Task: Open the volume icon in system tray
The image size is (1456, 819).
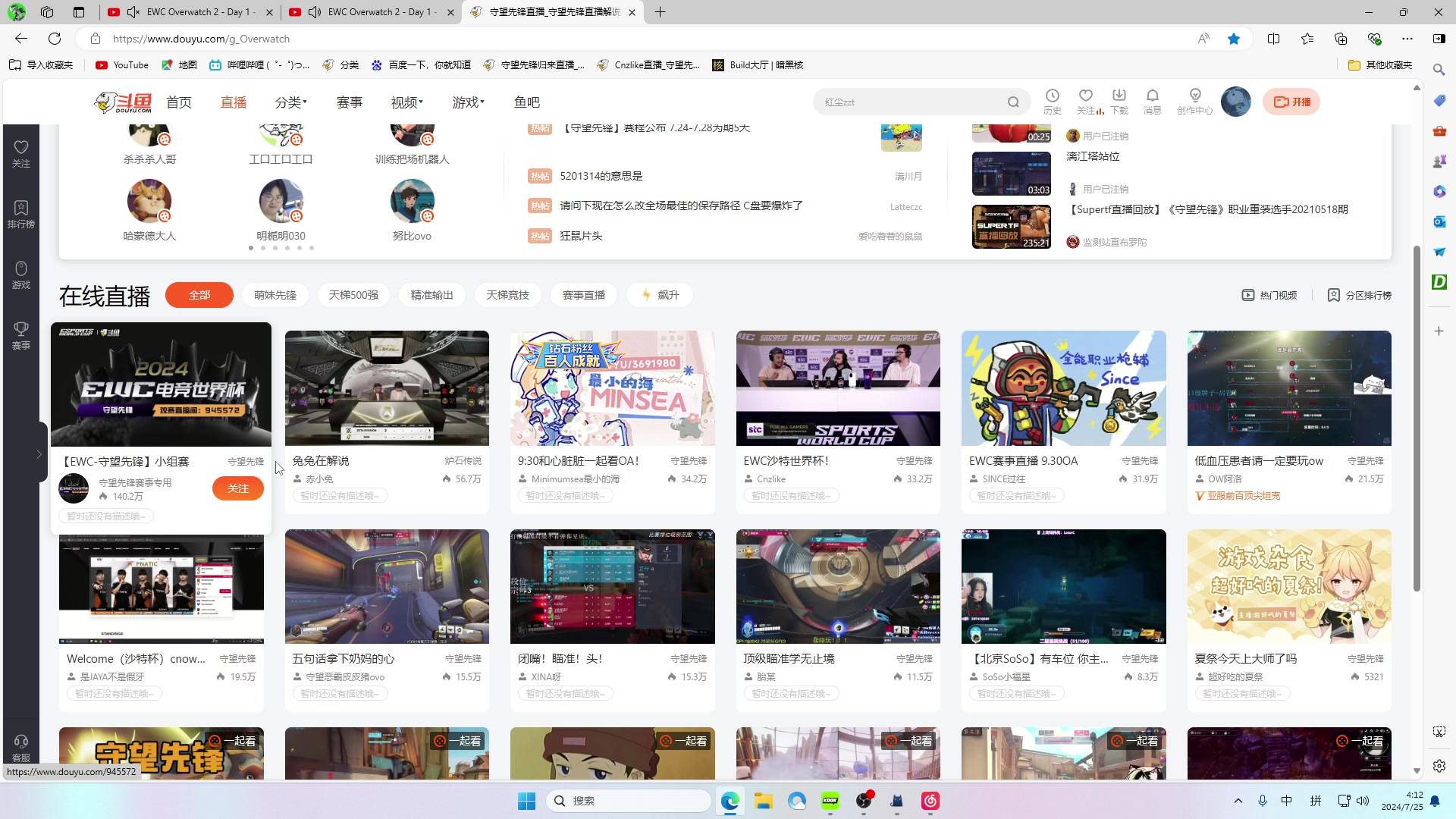Action: tap(1363, 801)
